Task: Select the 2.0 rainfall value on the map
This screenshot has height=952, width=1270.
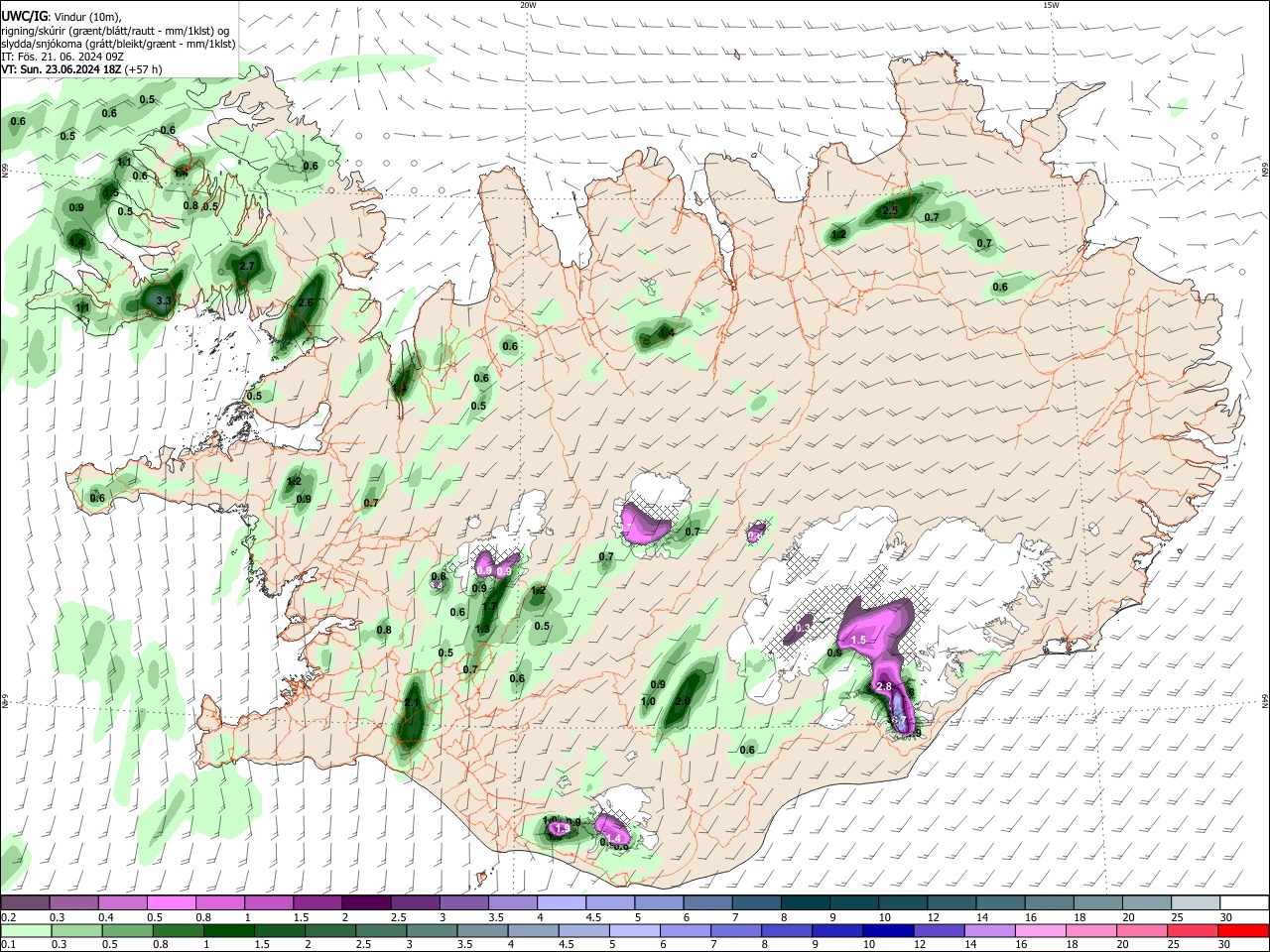Action: point(682,701)
